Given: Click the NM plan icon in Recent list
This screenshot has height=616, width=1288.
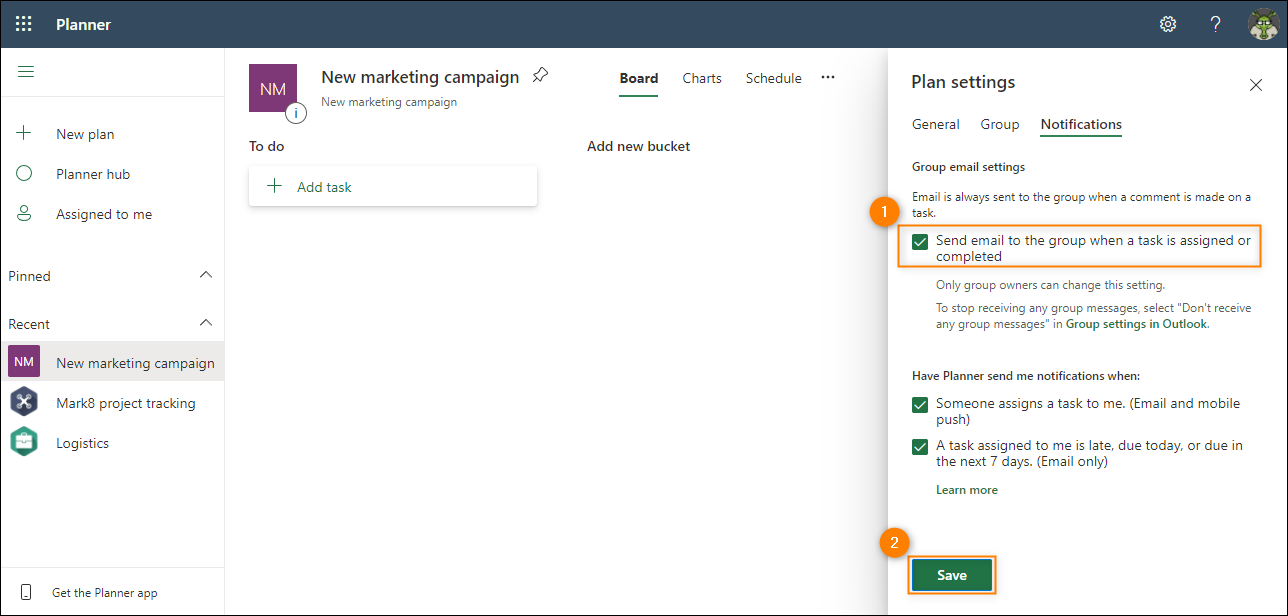Looking at the screenshot, I should (24, 362).
